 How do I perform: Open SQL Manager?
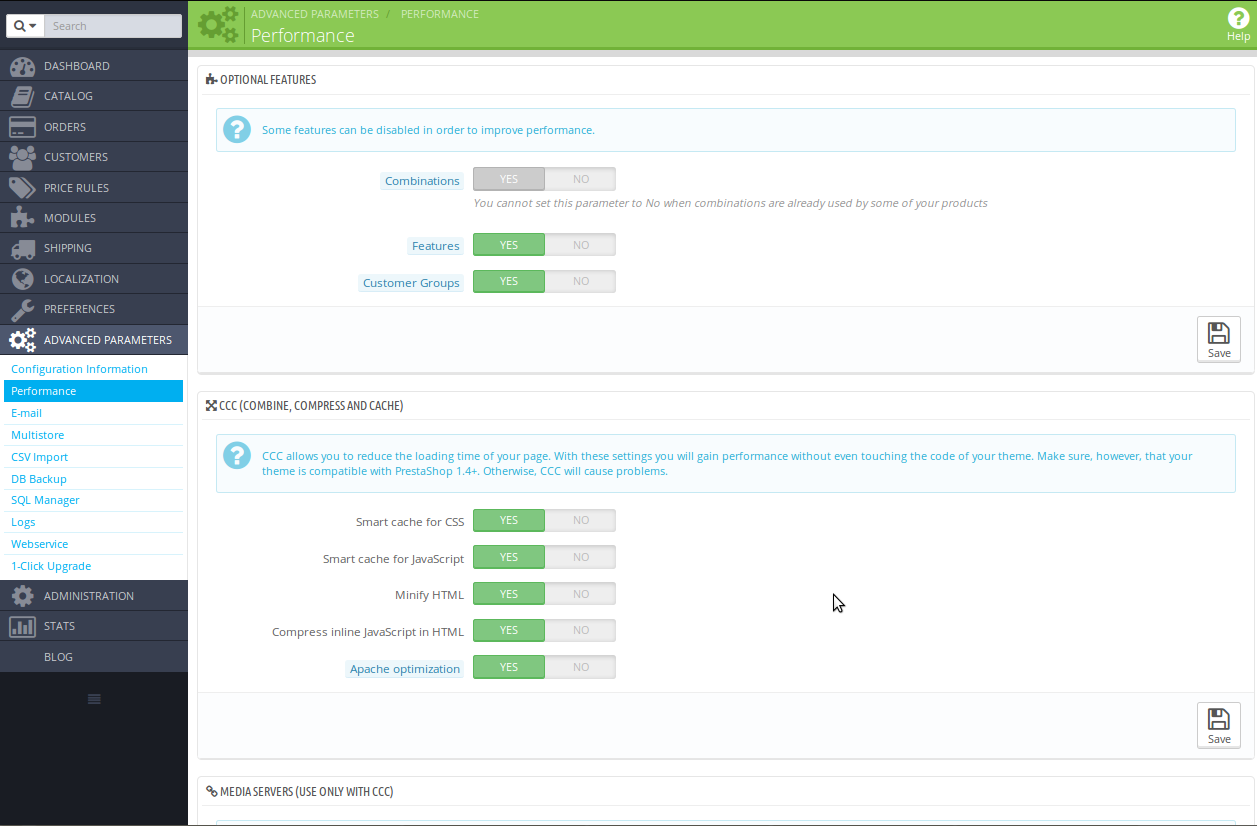tap(93, 500)
